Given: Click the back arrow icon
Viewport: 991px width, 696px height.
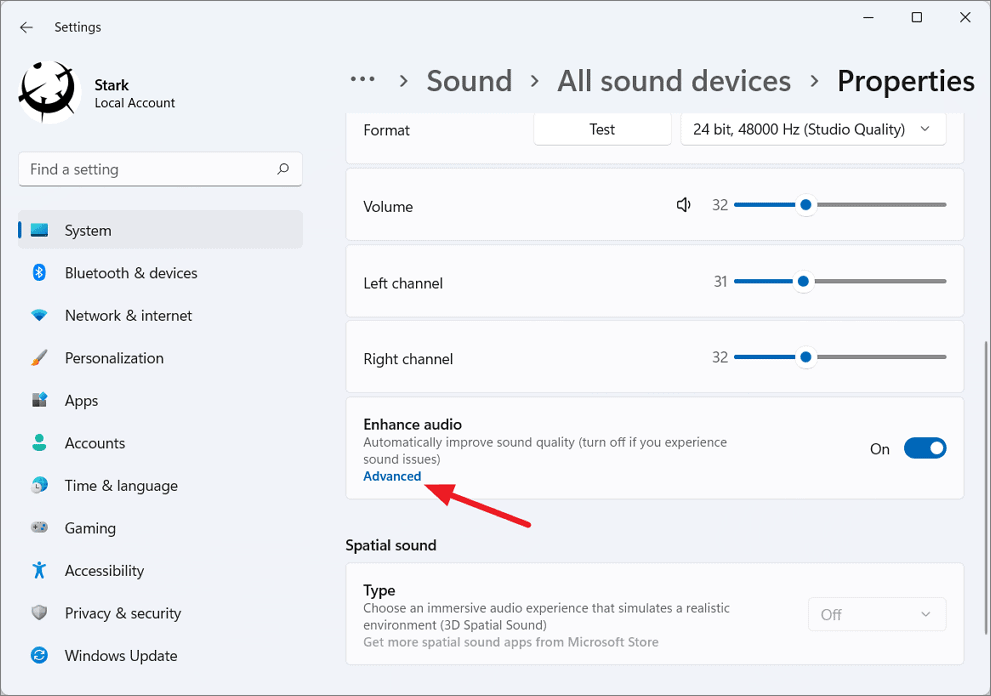Looking at the screenshot, I should click(x=26, y=27).
